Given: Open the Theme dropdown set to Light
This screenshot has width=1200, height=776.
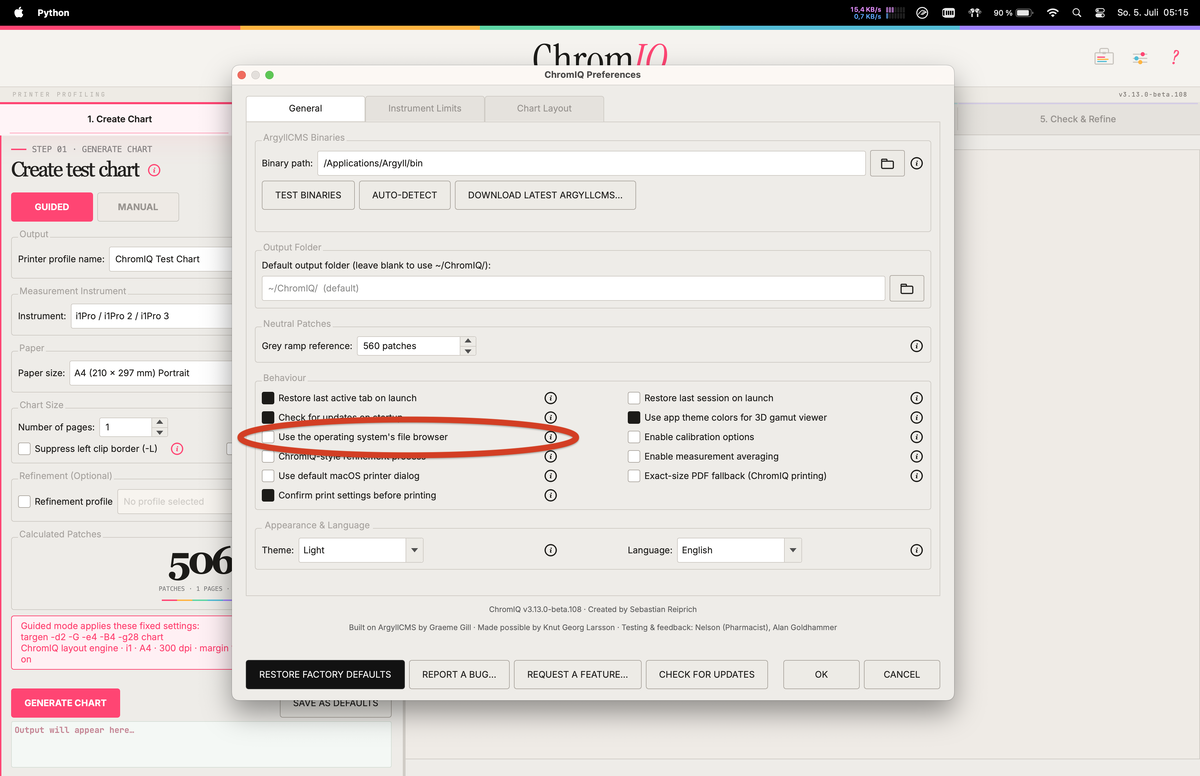Looking at the screenshot, I should (x=361, y=550).
